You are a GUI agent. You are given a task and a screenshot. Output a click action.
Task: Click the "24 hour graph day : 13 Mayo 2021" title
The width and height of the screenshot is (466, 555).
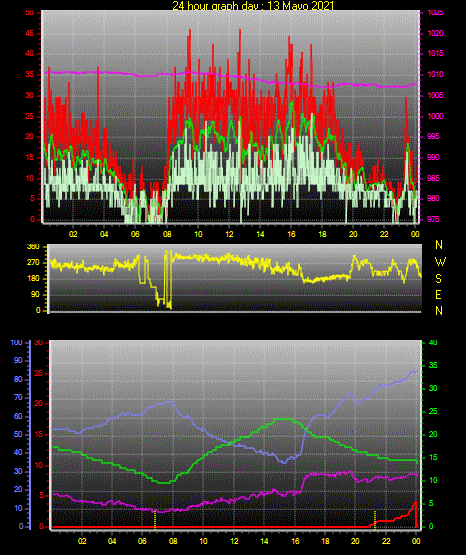(253, 5)
